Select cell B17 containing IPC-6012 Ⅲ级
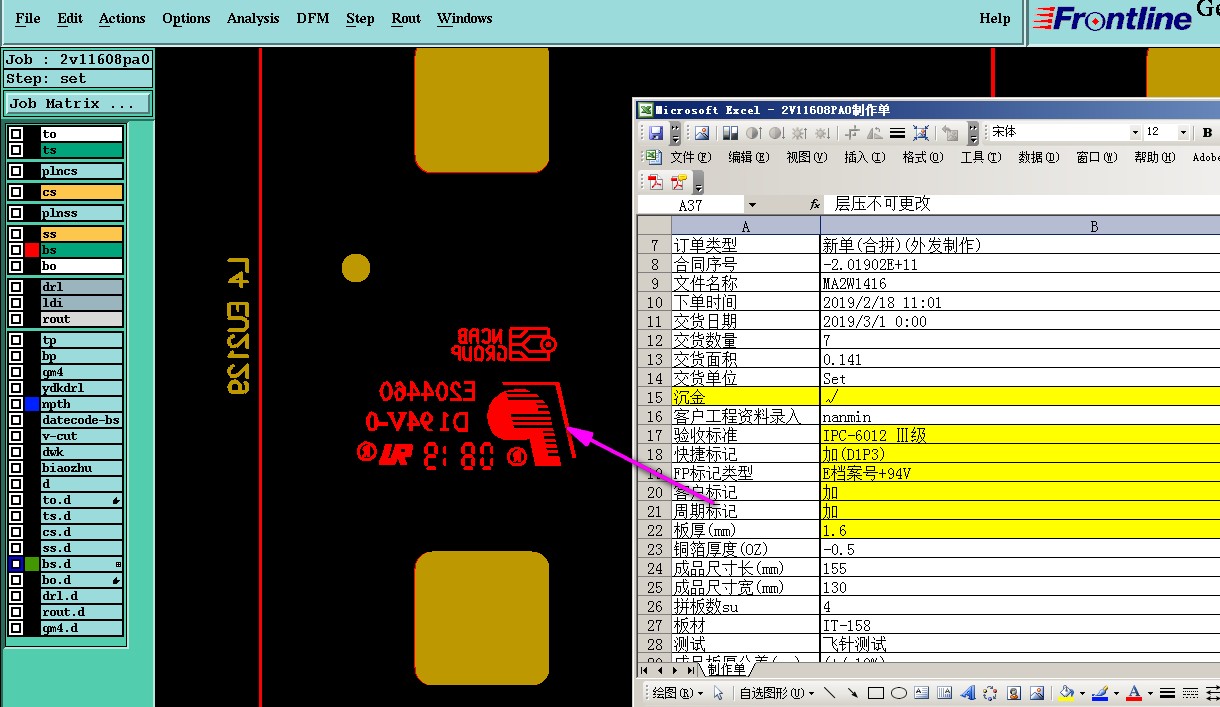The image size is (1220, 707). pyautogui.click(x=1020, y=435)
